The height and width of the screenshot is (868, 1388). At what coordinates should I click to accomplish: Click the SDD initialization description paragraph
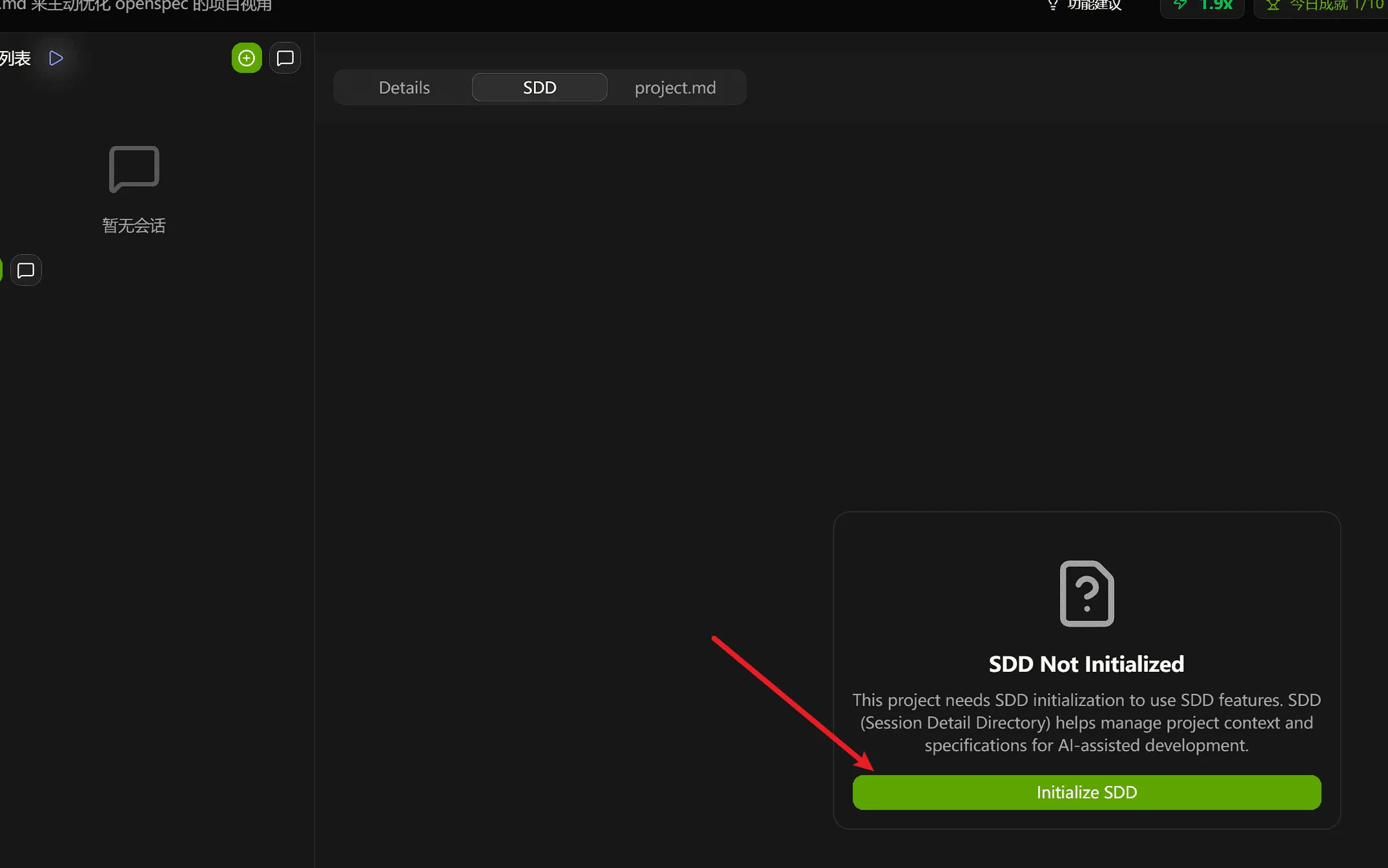click(x=1086, y=722)
